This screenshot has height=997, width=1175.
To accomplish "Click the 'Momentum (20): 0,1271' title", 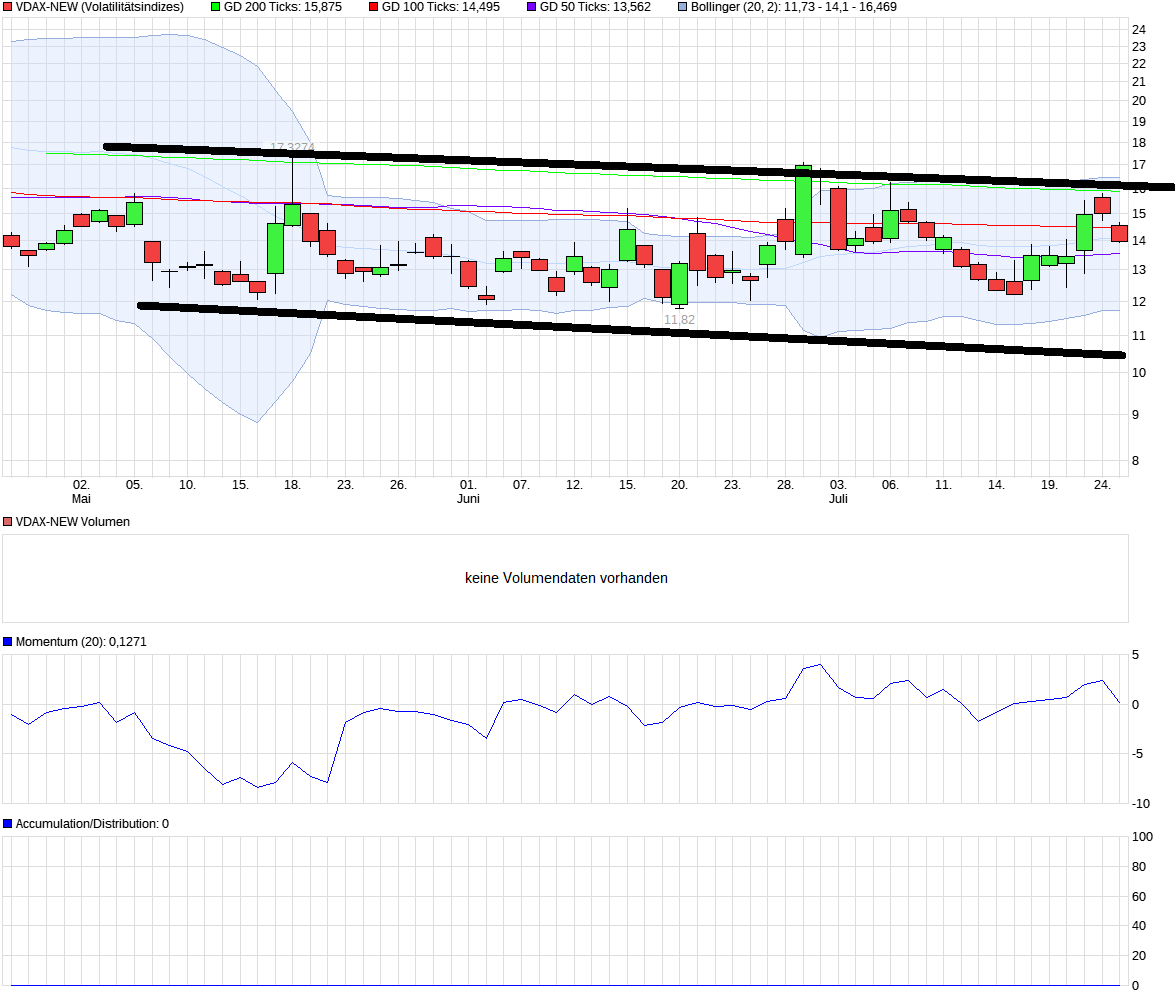I will [x=81, y=642].
